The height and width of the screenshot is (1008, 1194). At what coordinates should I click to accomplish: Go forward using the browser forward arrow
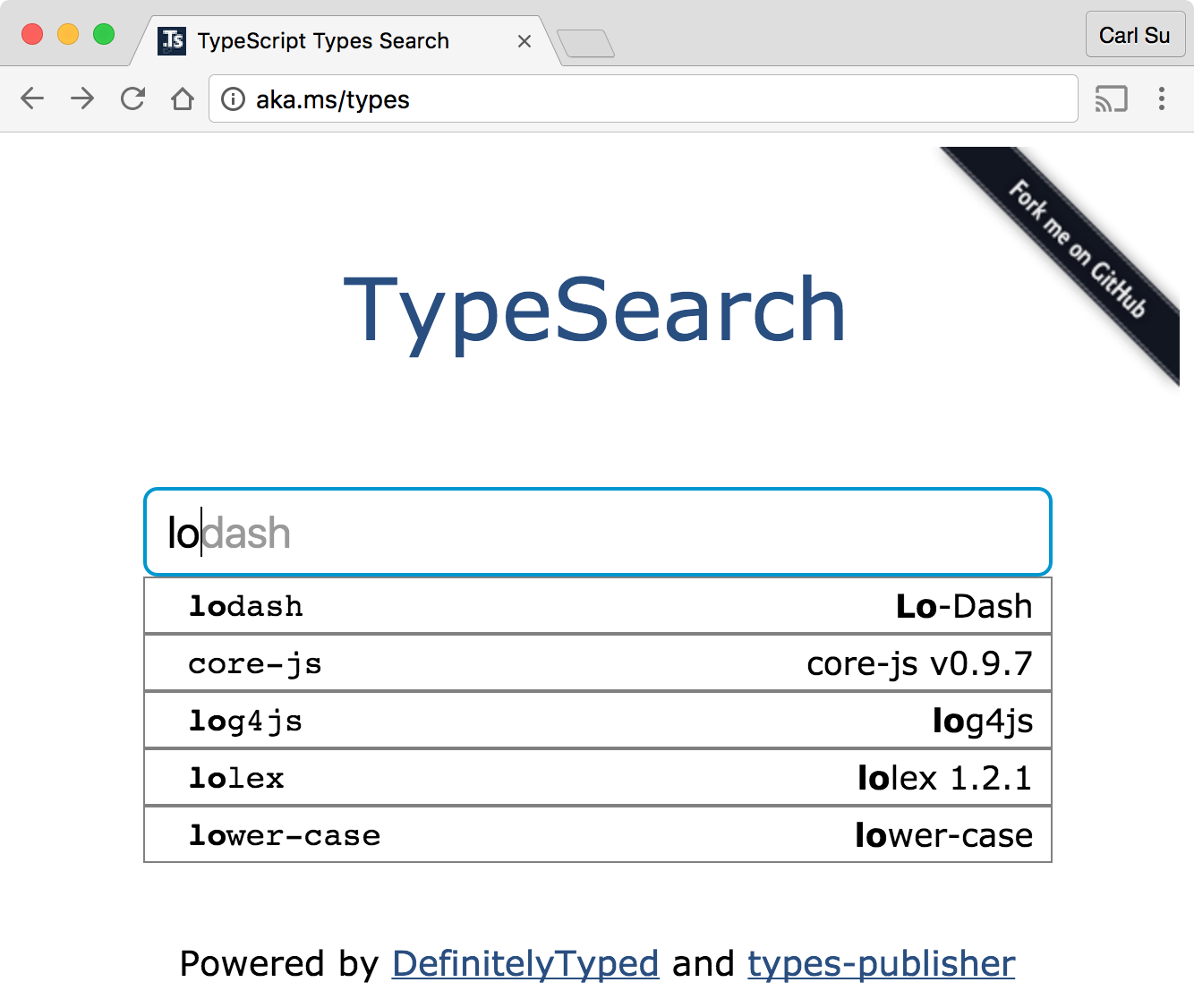click(x=82, y=98)
